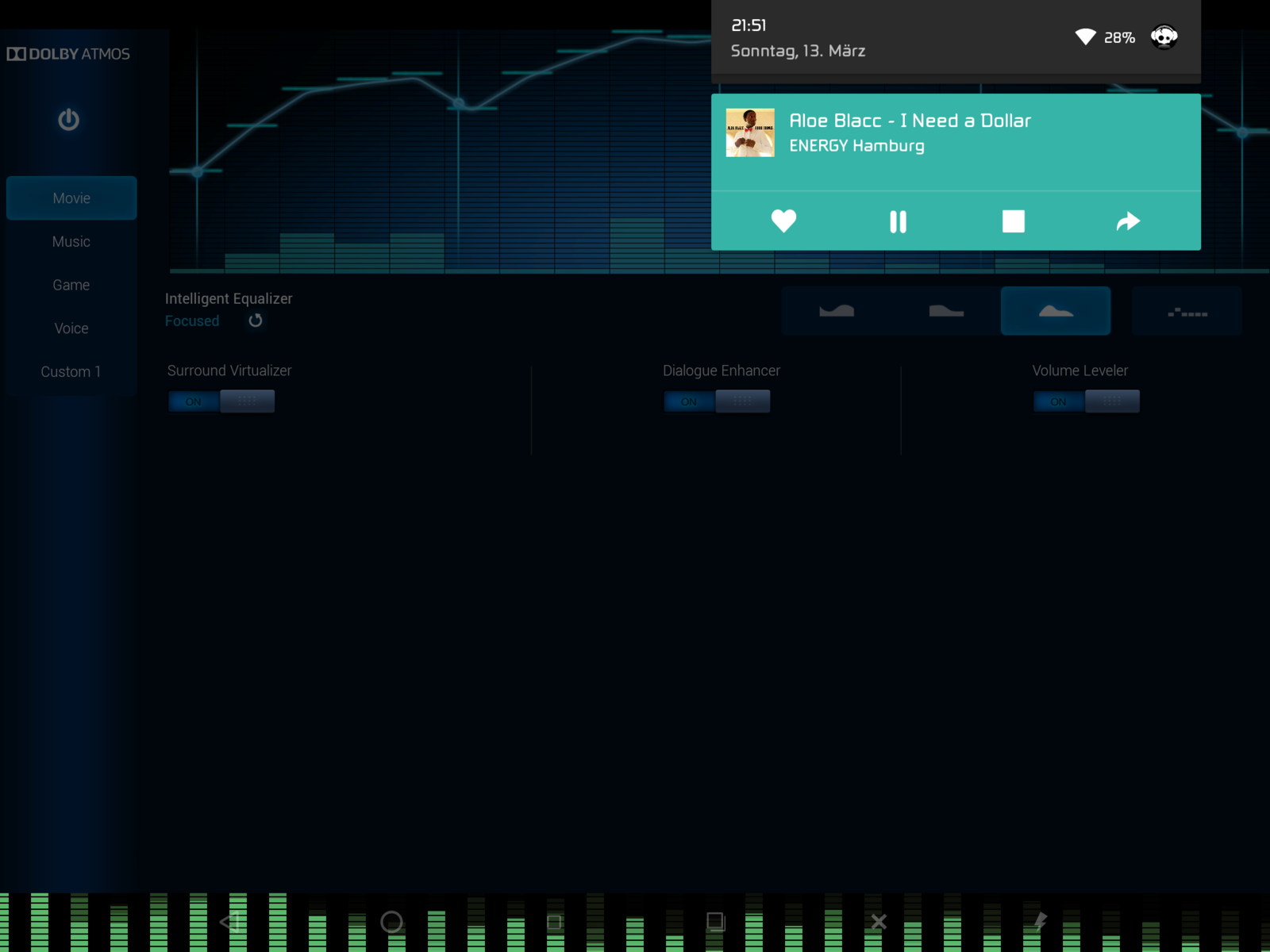Choose the highlighted Focused equalizer preset
Image resolution: width=1270 pixels, height=952 pixels.
click(x=1055, y=311)
